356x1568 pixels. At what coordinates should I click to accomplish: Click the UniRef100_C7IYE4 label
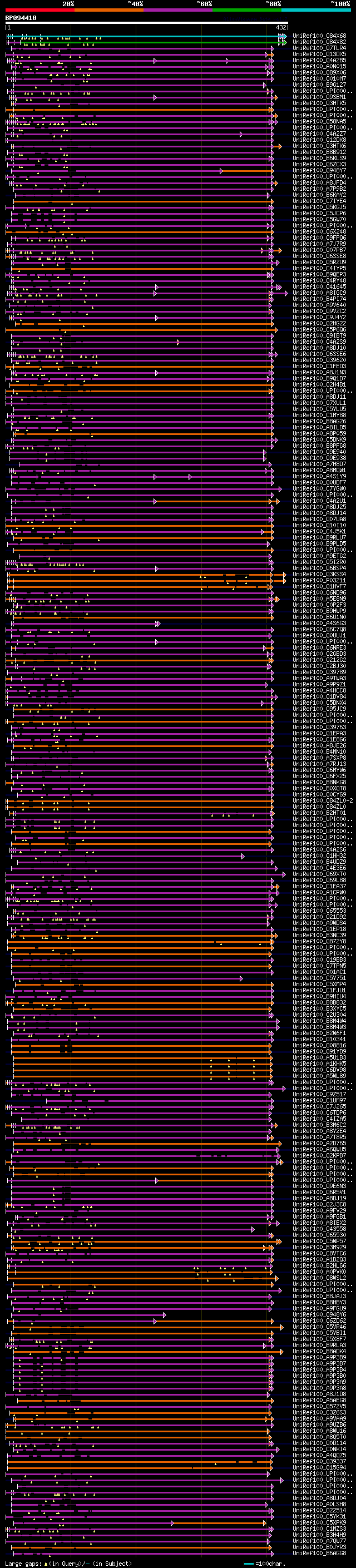click(x=319, y=201)
